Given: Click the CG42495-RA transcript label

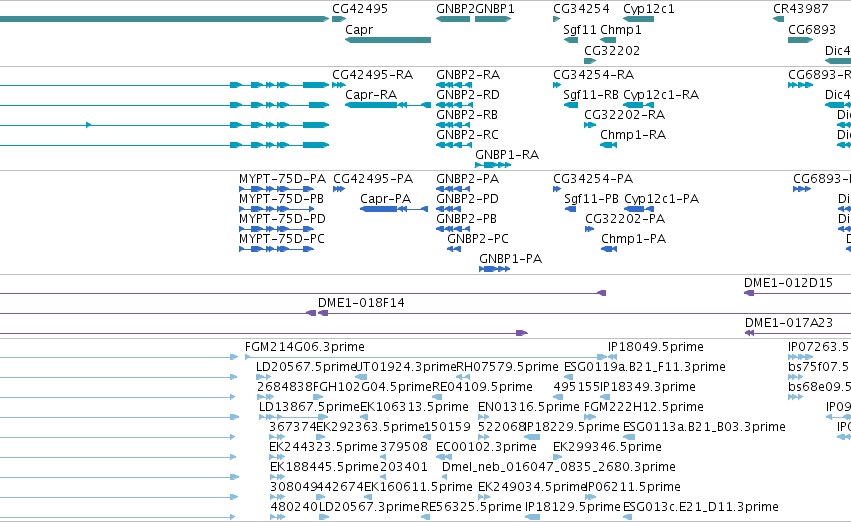Looking at the screenshot, I should tap(372, 74).
